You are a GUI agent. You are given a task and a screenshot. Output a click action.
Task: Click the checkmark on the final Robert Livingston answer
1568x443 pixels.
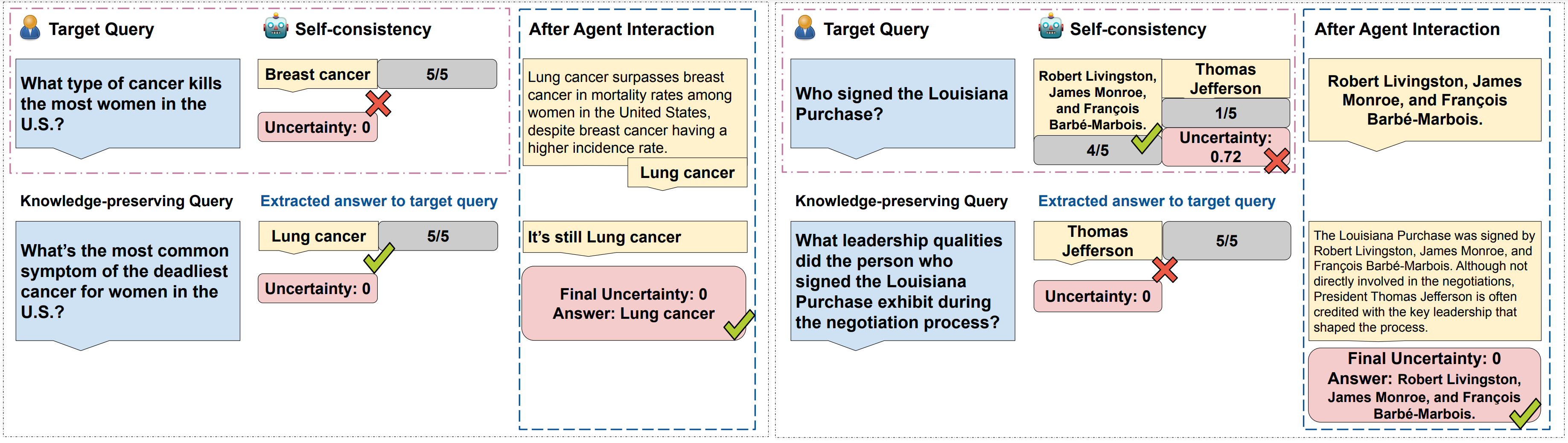(1525, 414)
